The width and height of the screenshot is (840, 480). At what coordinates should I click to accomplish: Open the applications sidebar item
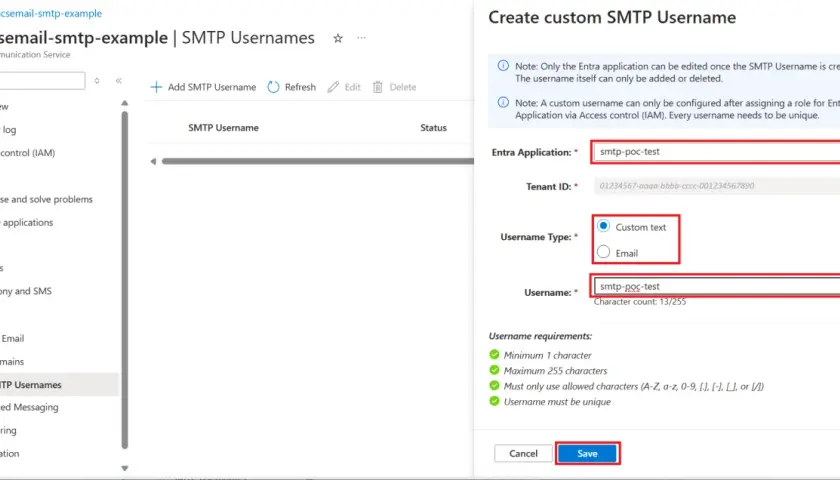(x=27, y=222)
